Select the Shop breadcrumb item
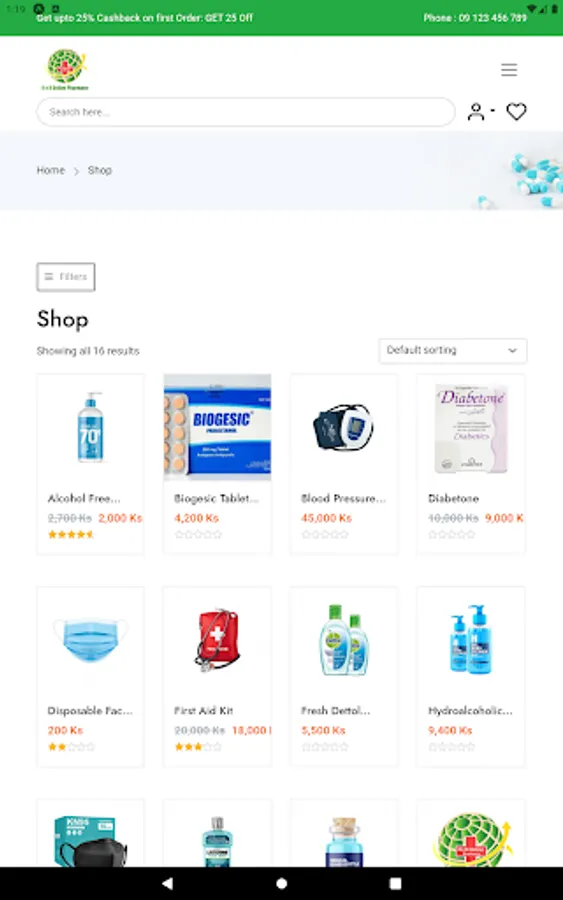The width and height of the screenshot is (563, 900). [100, 170]
